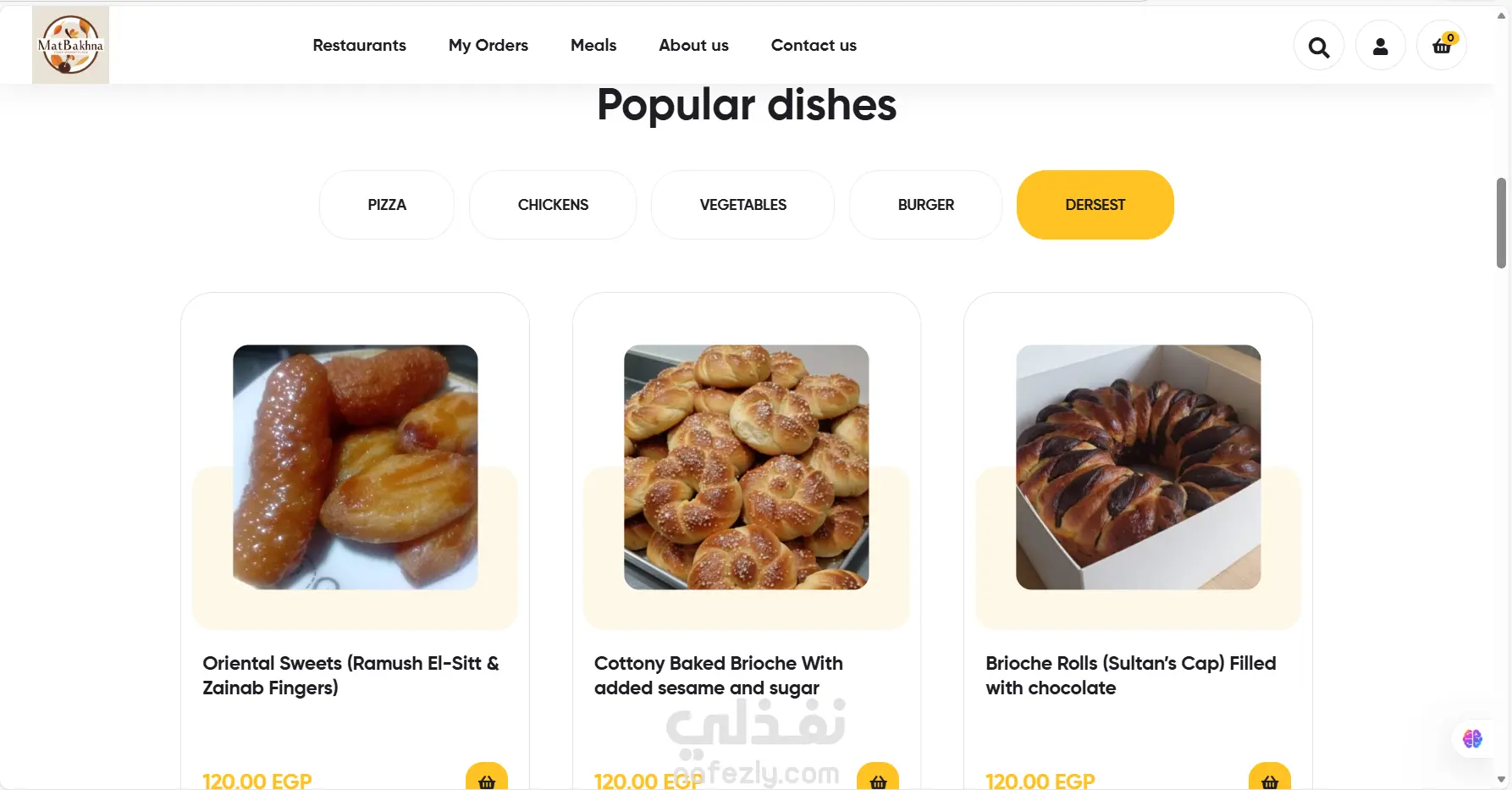
Task: Open the search icon in the header
Action: 1318,47
